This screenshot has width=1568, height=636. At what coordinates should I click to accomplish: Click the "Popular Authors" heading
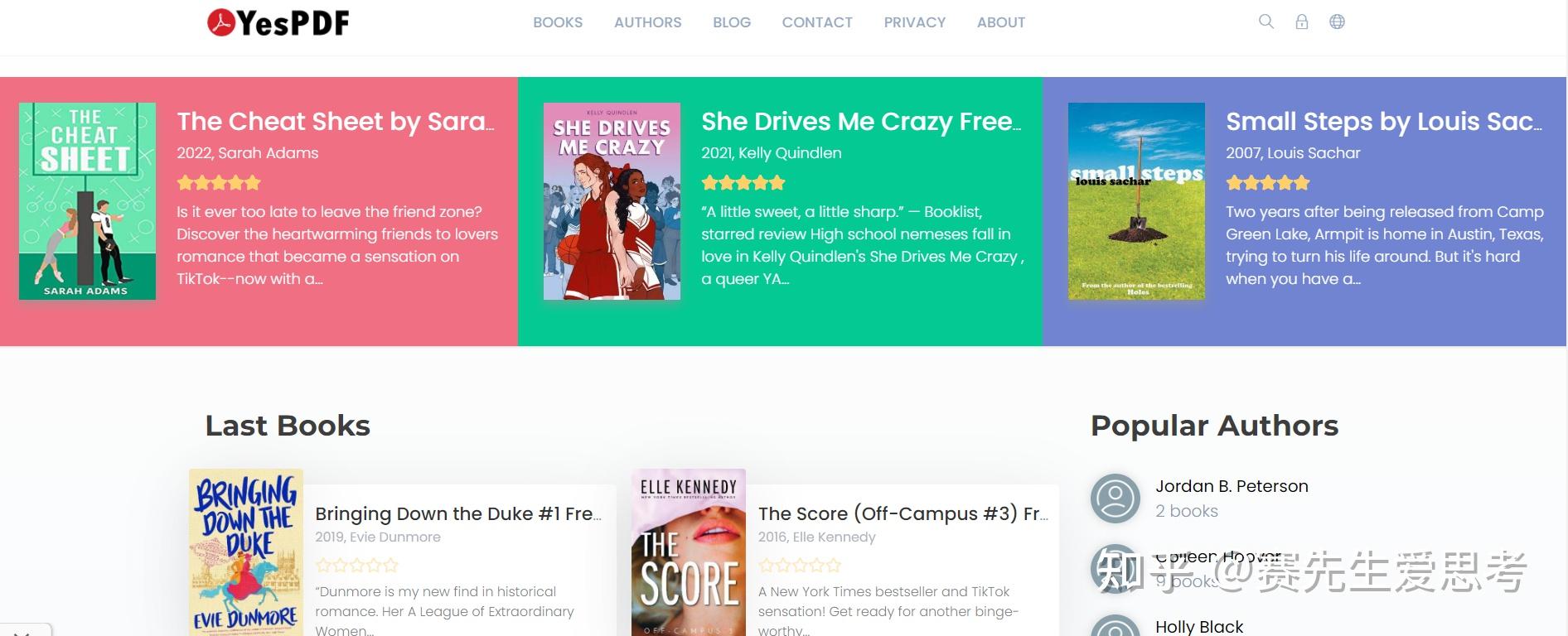1214,426
